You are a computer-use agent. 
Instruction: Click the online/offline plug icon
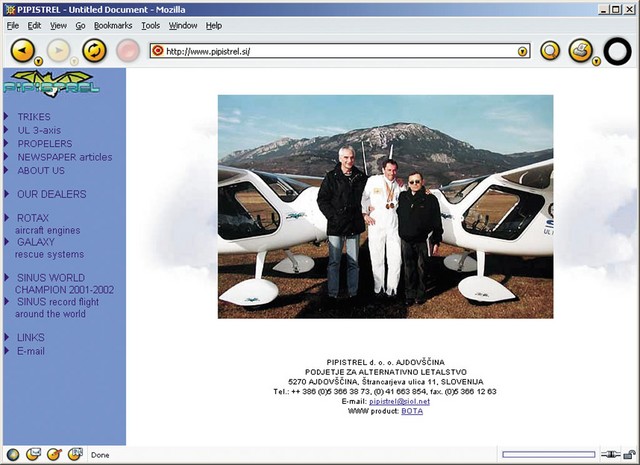tap(610, 454)
